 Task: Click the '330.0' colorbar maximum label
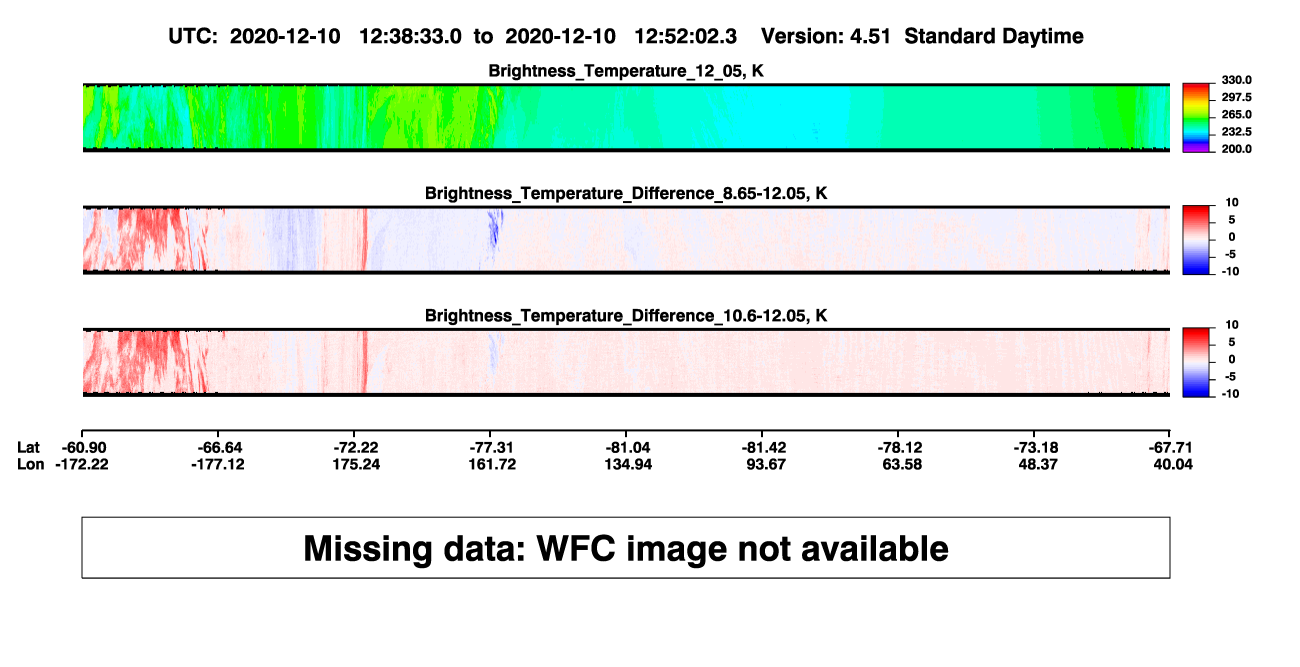click(1236, 80)
